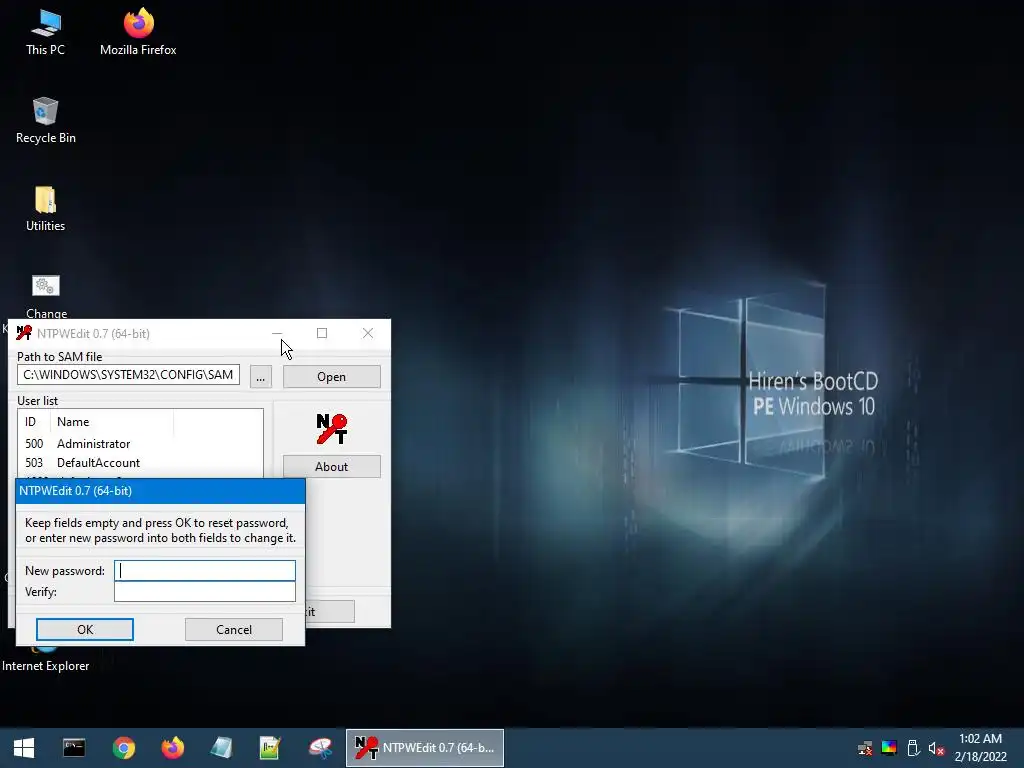Open the red-white taskbar tool icon
The width and height of the screenshot is (1024, 768).
pos(320,748)
